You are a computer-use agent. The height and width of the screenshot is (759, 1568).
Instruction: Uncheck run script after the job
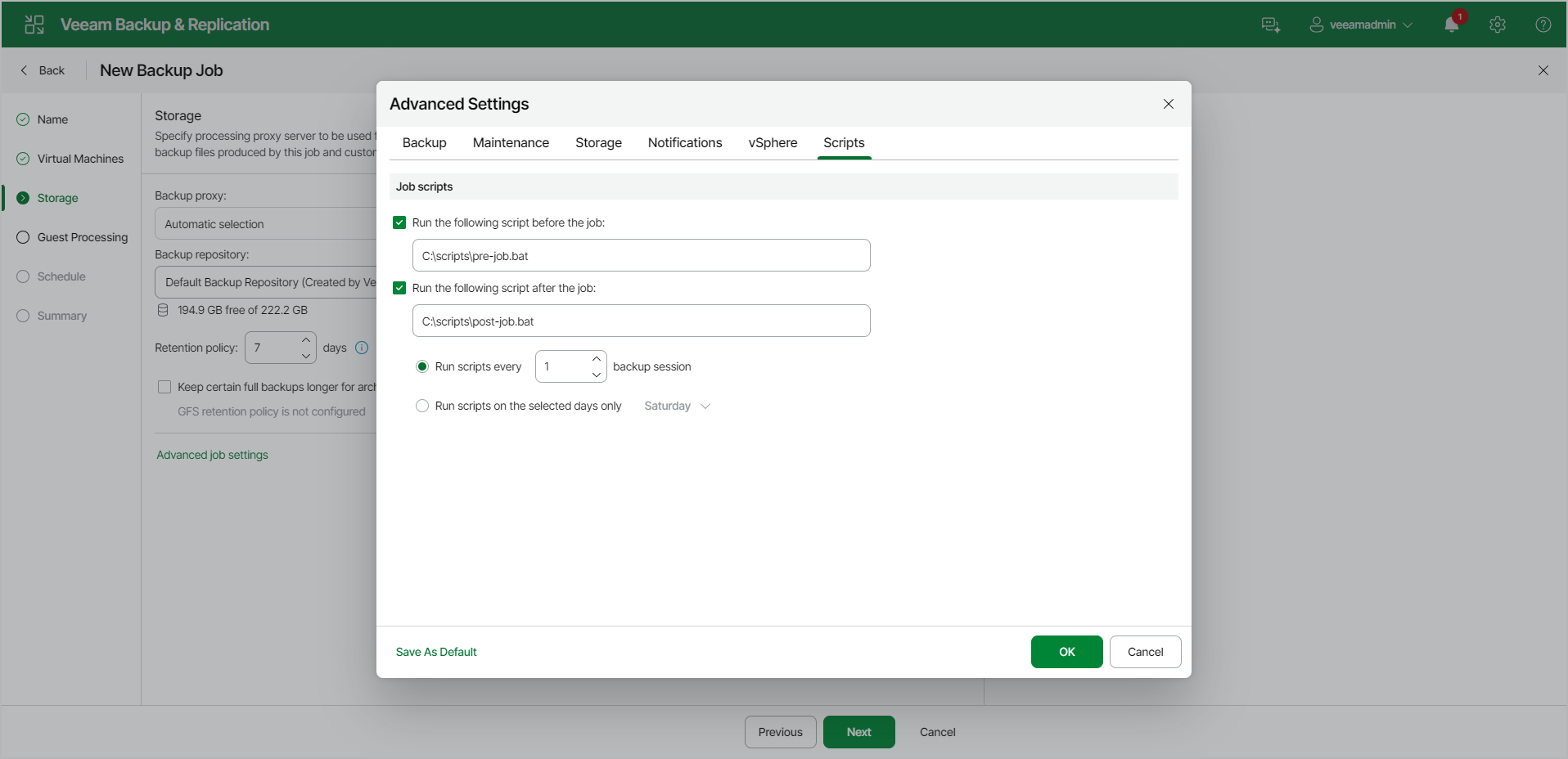[399, 288]
